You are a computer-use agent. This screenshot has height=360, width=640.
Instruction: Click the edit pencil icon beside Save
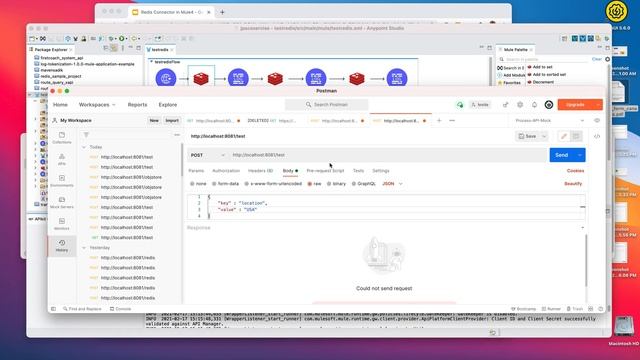(564, 136)
